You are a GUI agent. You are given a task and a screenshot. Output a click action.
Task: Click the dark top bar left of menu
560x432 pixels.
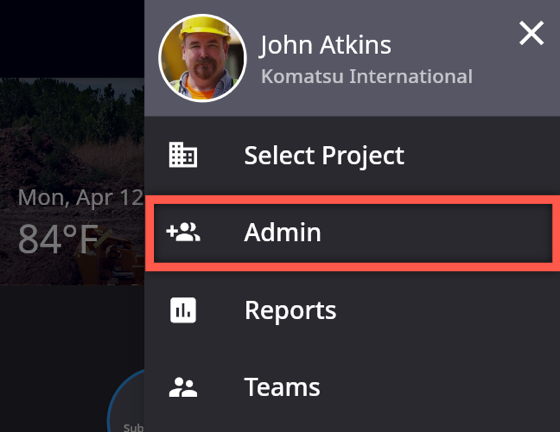(x=72, y=39)
